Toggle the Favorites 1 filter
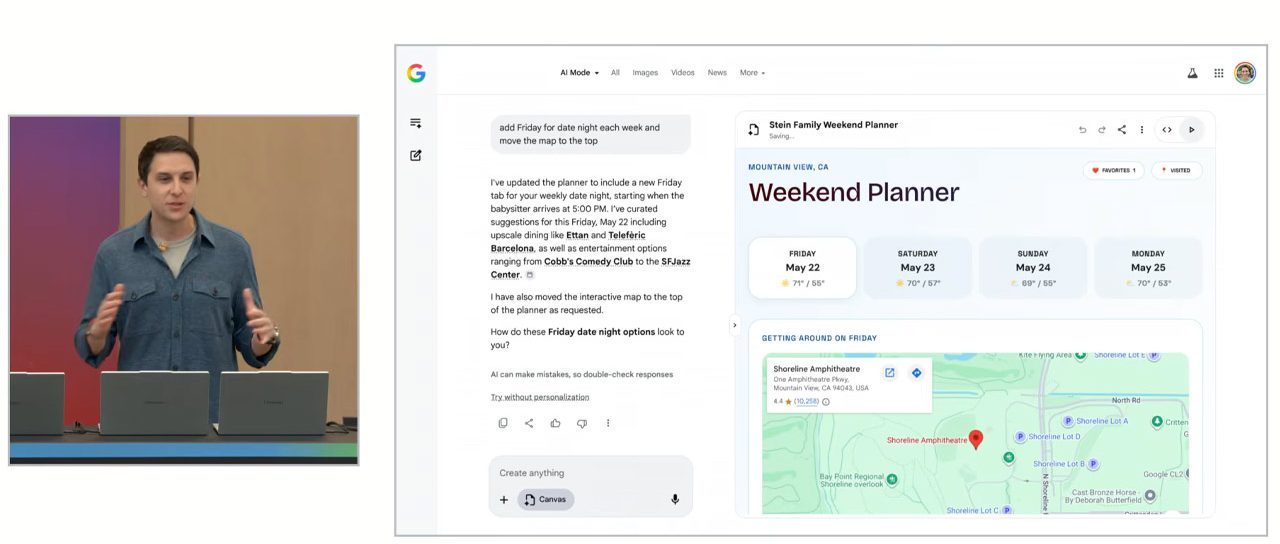 pos(1113,170)
